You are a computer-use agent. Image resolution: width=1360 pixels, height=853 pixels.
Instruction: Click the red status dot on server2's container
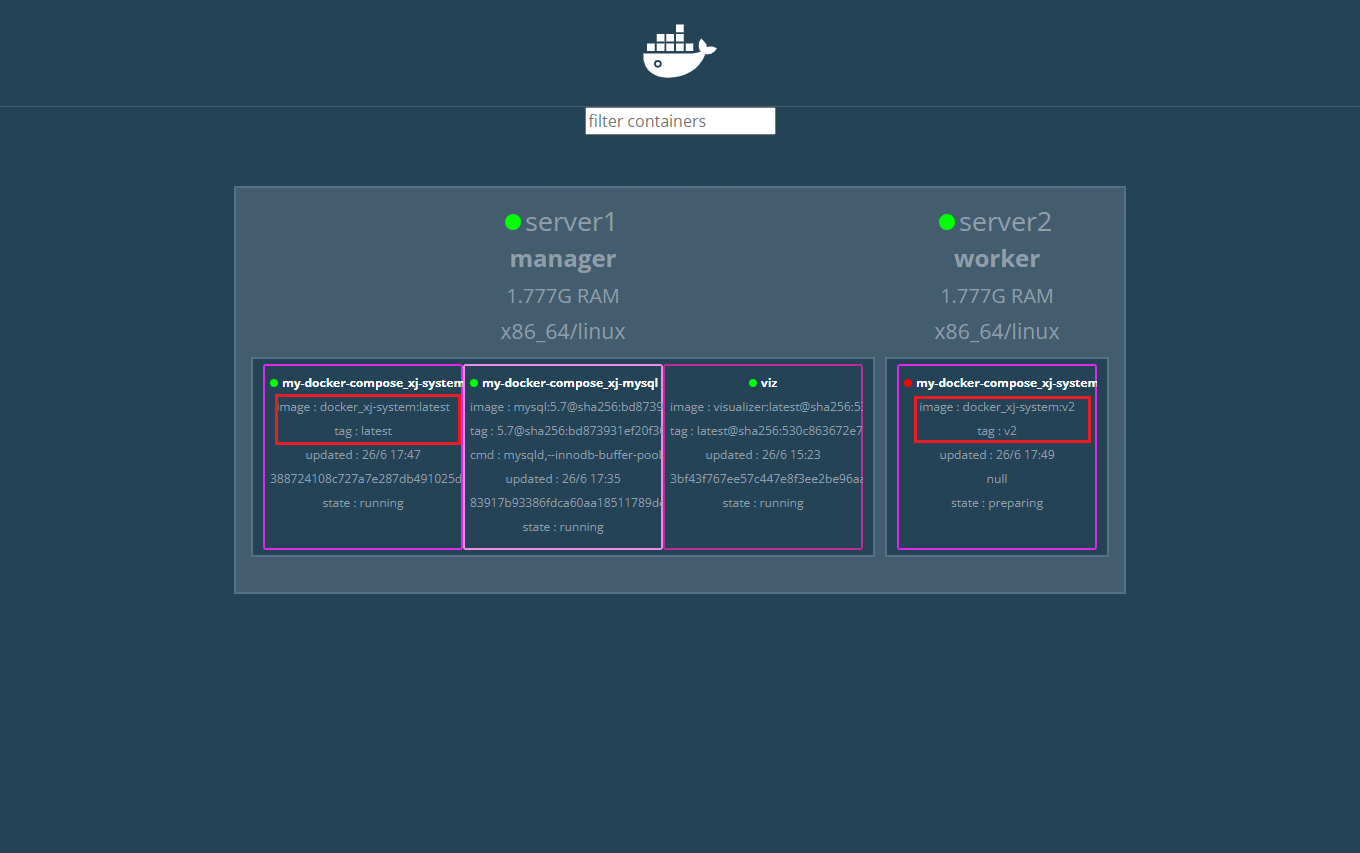click(908, 383)
